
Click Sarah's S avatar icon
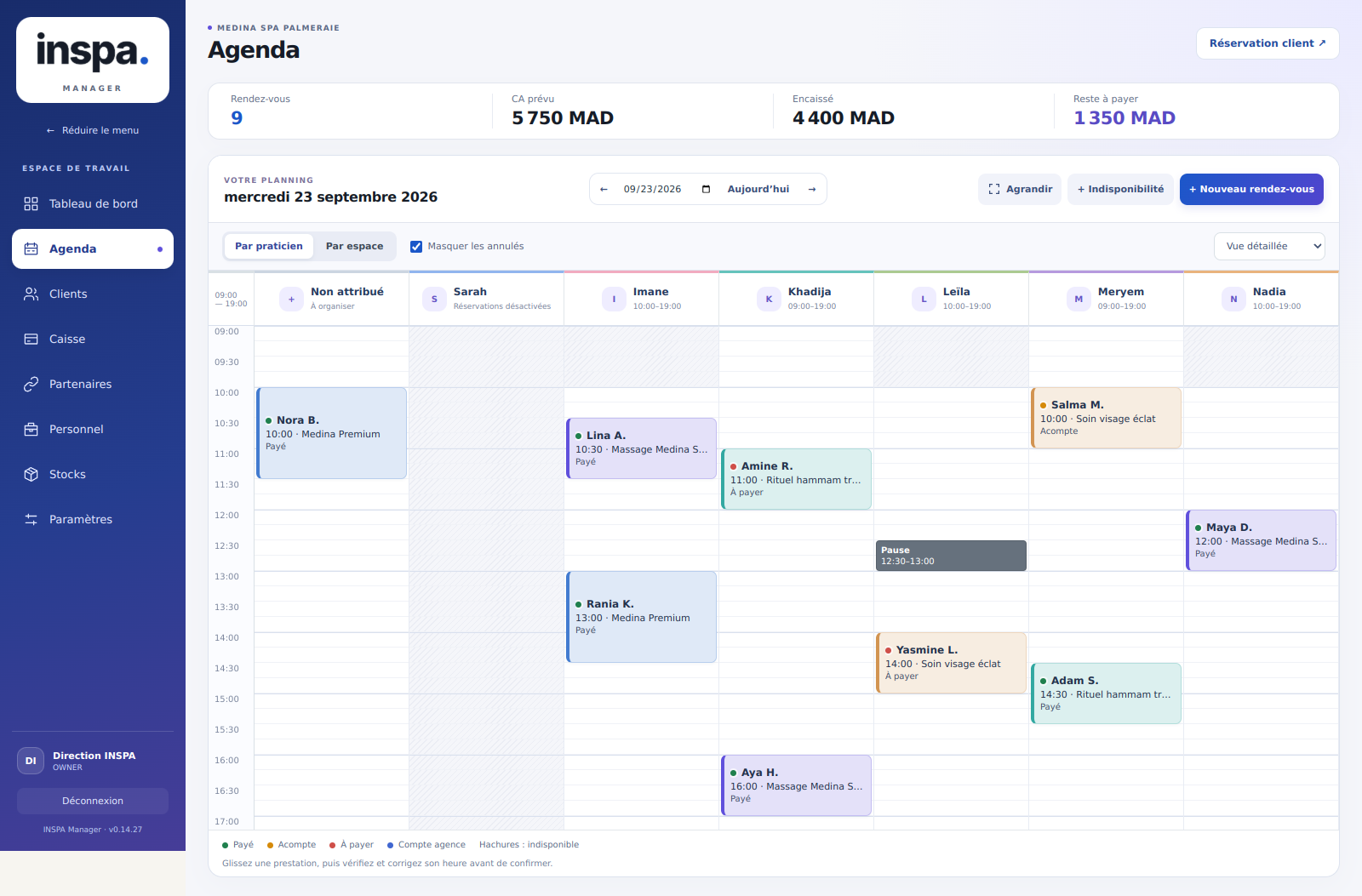tap(434, 299)
